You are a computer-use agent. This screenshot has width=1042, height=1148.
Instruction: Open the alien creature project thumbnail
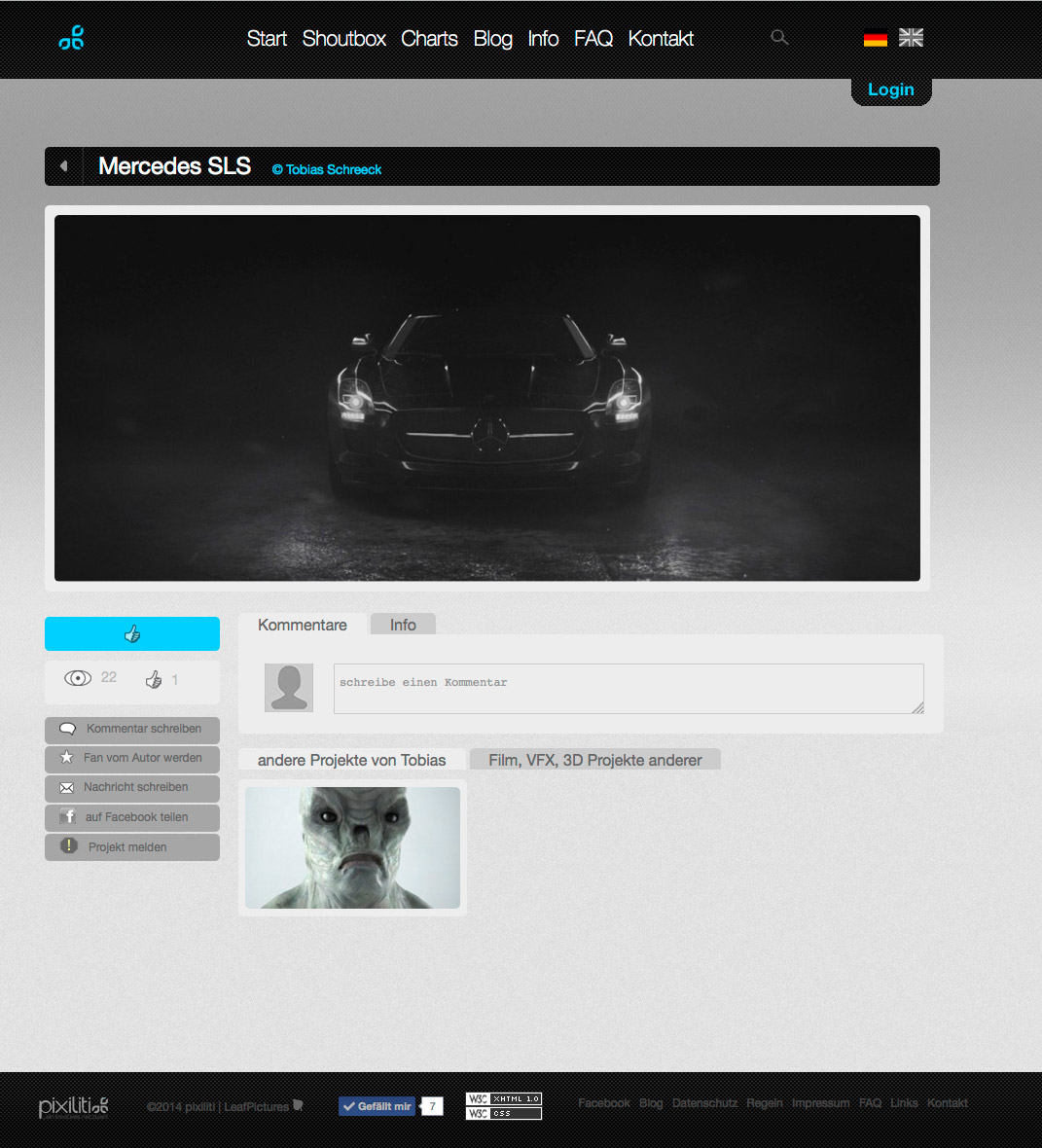coord(352,847)
